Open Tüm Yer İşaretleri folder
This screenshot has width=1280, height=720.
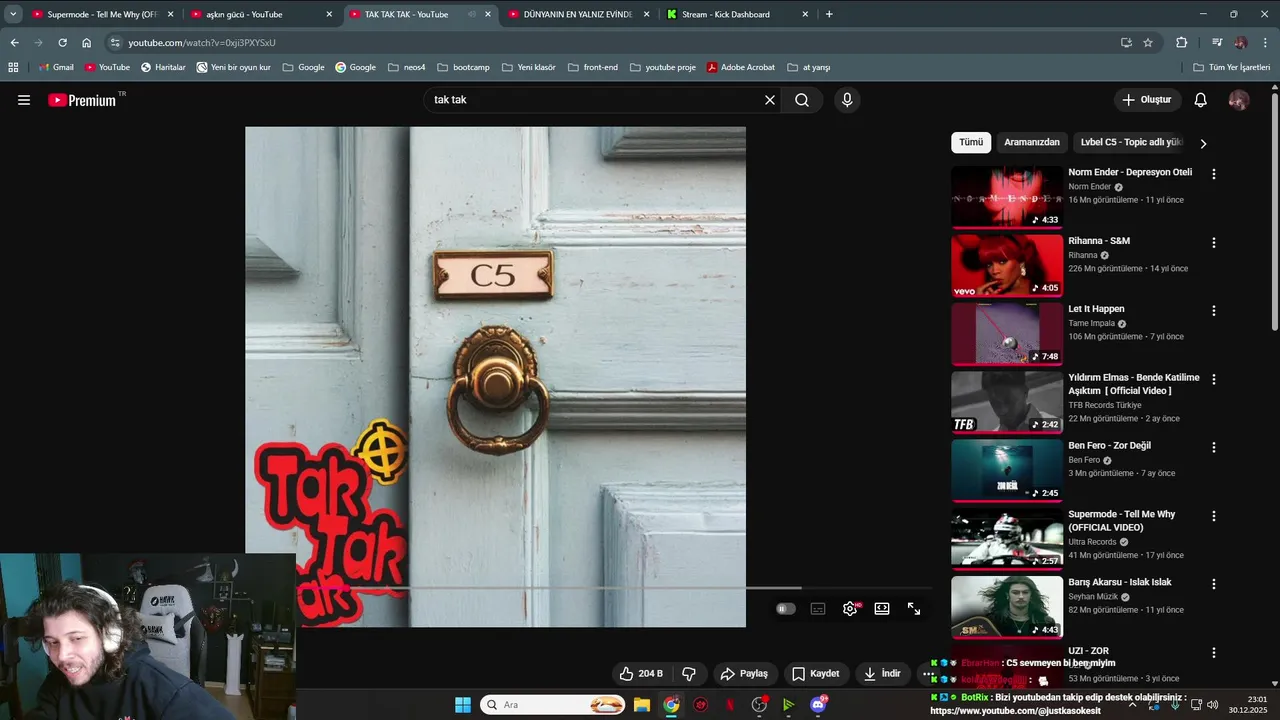pos(1231,67)
